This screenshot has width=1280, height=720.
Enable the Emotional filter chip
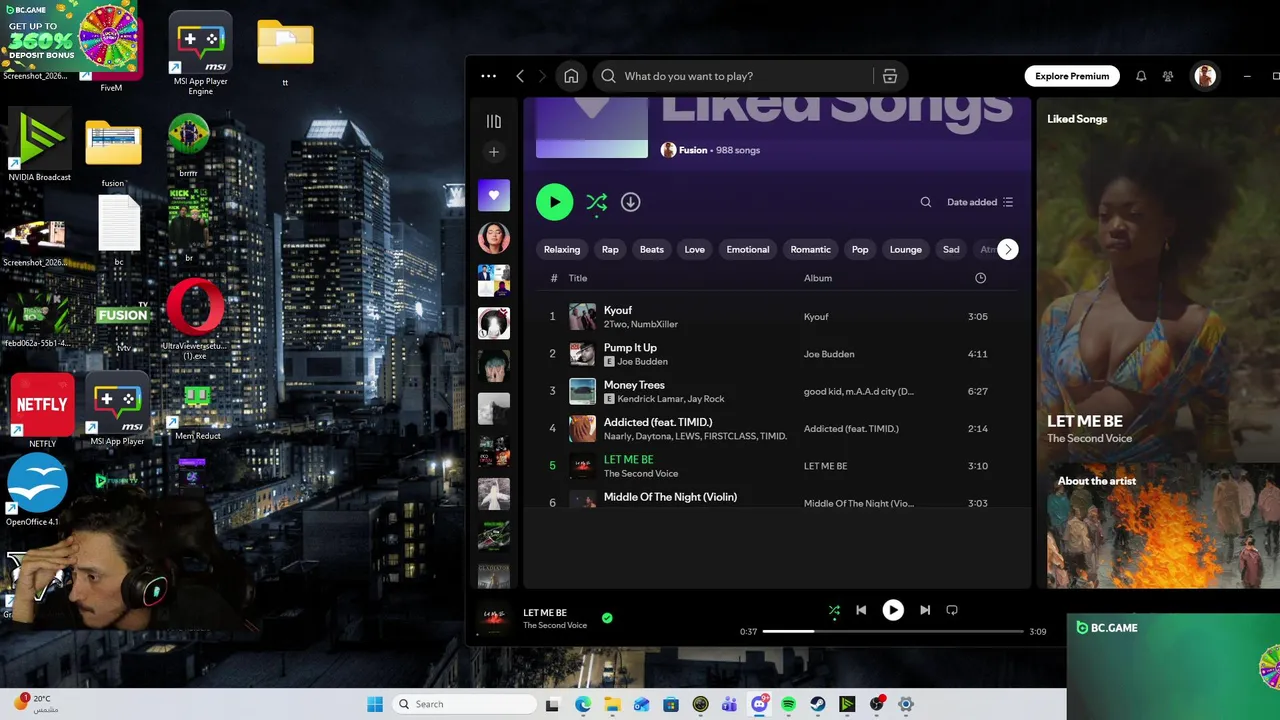coord(748,249)
